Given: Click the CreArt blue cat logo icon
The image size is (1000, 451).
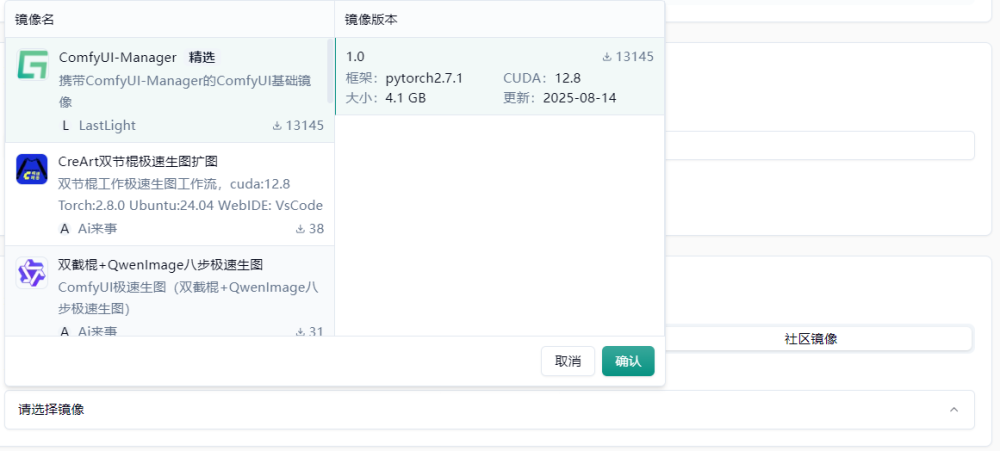Looking at the screenshot, I should (x=32, y=169).
